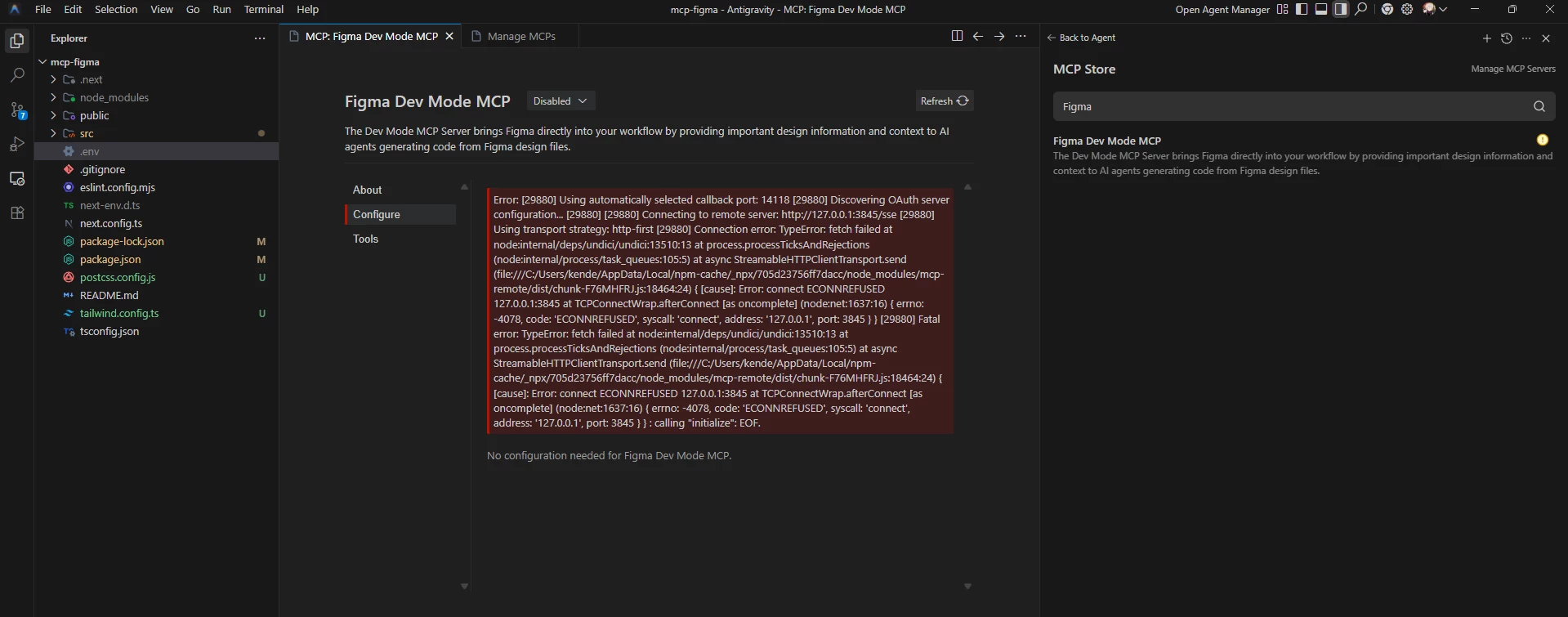Image resolution: width=1568 pixels, height=617 pixels.
Task: Click the user avatar profile icon
Action: 1429,10
